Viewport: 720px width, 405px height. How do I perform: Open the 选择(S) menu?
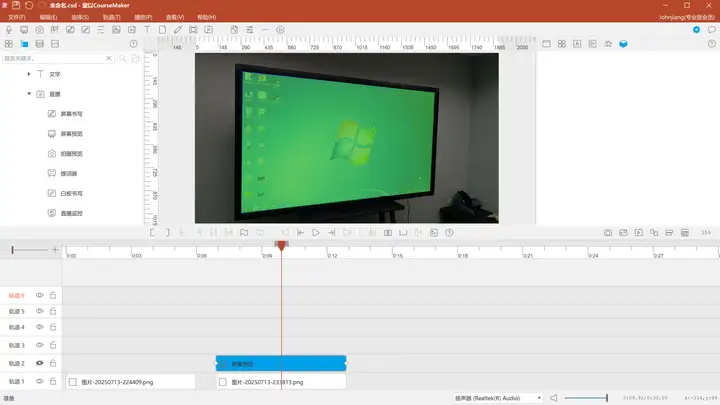point(80,17)
